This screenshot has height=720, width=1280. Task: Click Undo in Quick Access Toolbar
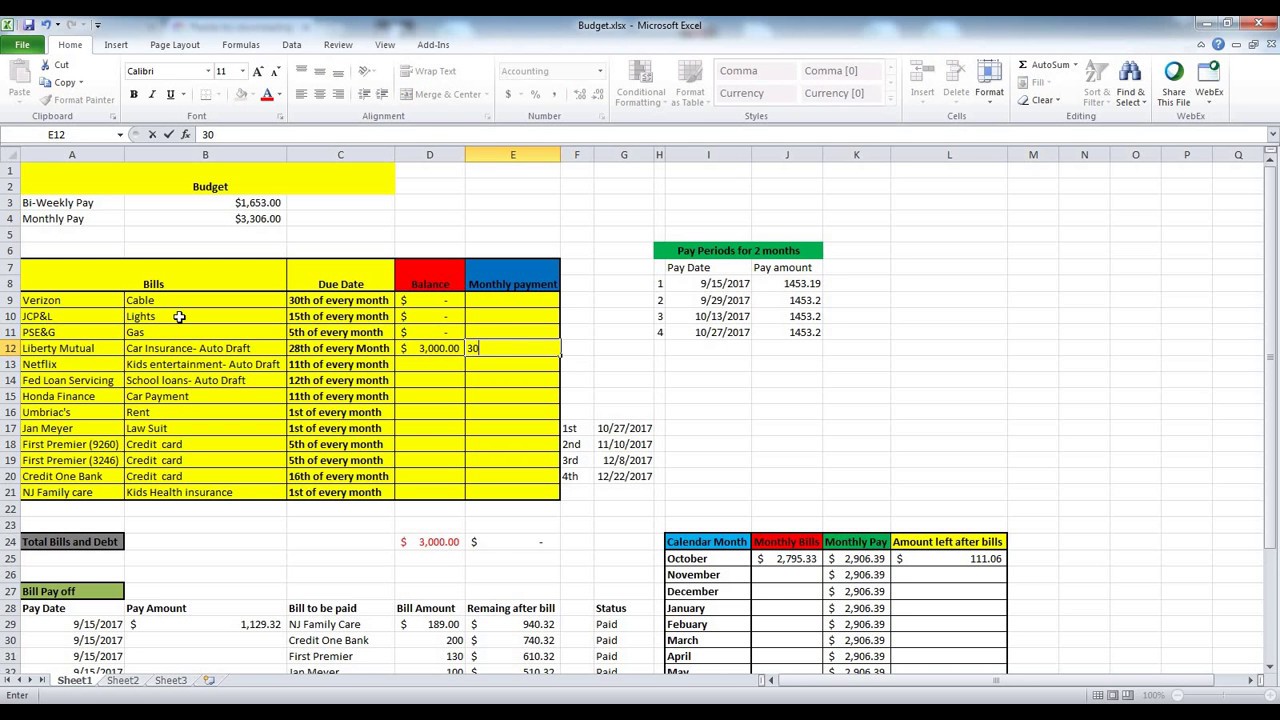click(45, 25)
